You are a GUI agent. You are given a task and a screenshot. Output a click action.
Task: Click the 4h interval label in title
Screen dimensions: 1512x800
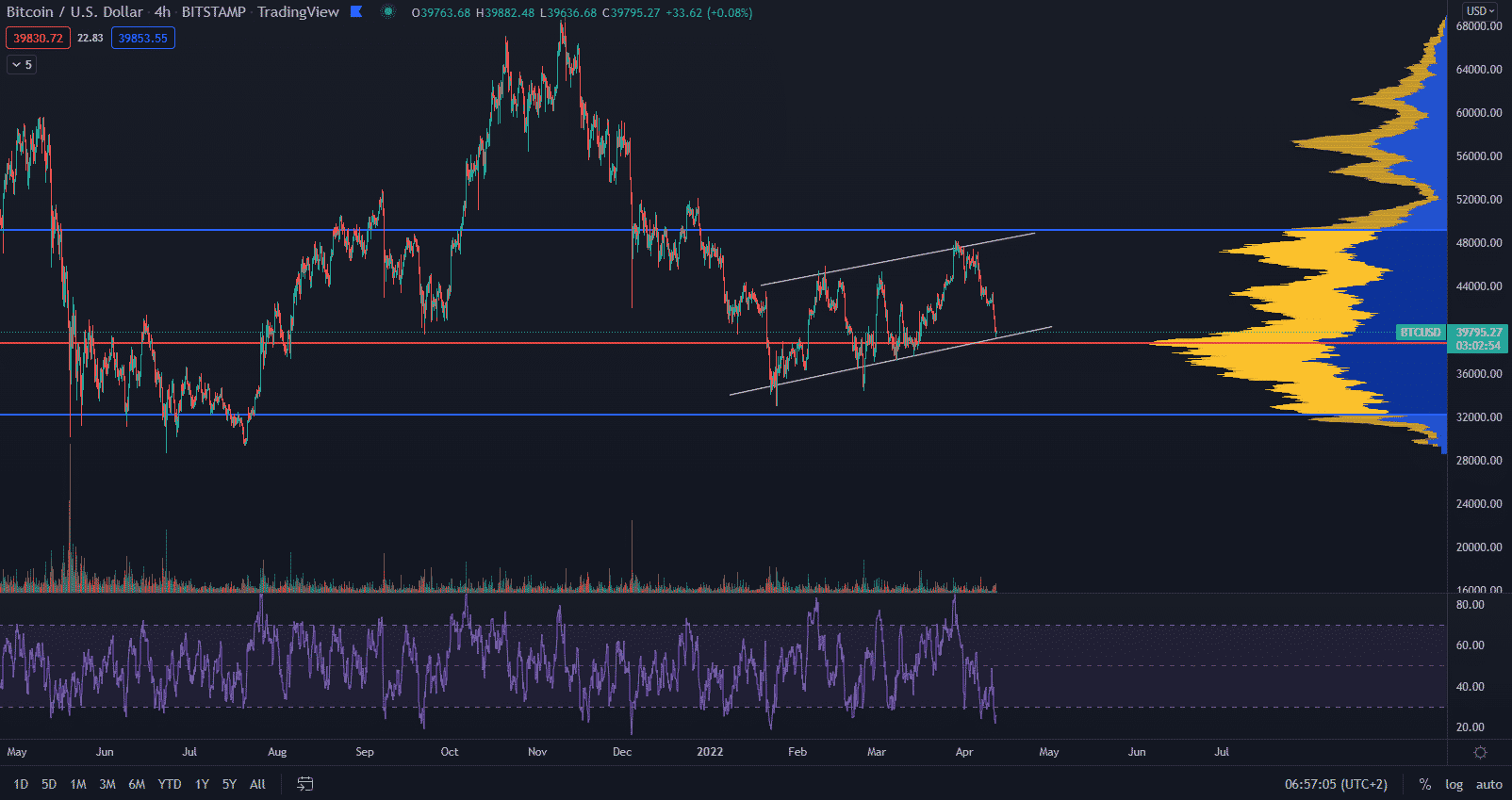[x=162, y=12]
